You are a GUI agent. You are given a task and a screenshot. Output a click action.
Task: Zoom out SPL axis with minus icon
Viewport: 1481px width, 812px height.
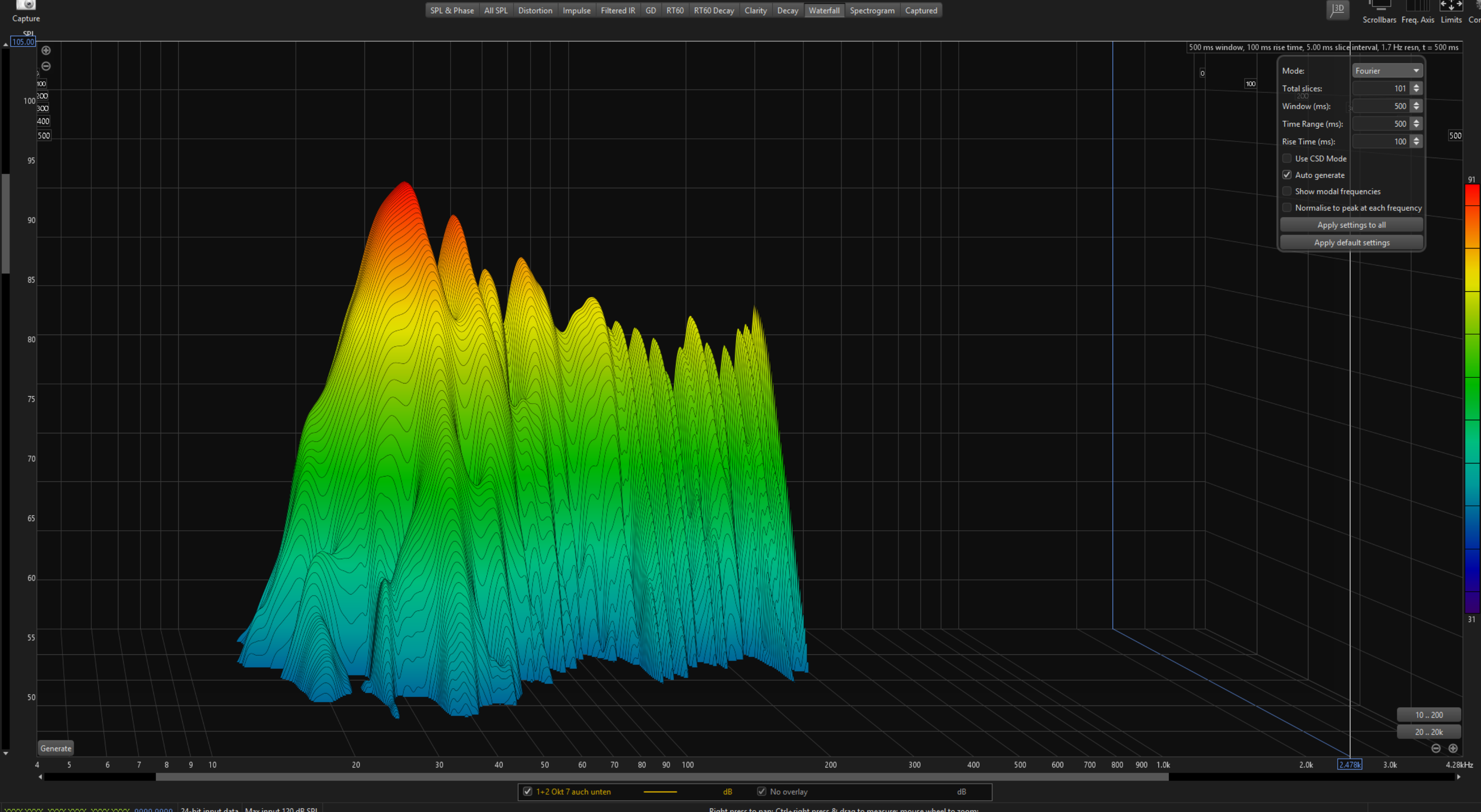(46, 66)
